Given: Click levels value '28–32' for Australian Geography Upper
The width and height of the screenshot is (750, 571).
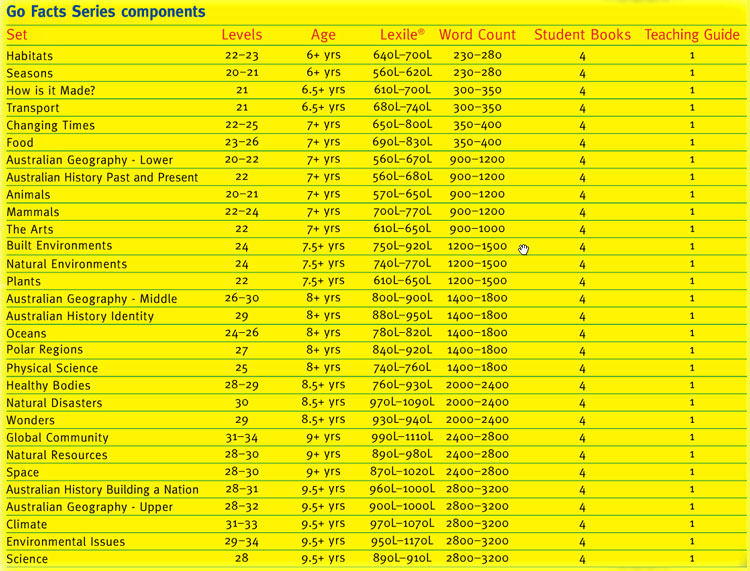Looking at the screenshot, I should click(x=242, y=506).
